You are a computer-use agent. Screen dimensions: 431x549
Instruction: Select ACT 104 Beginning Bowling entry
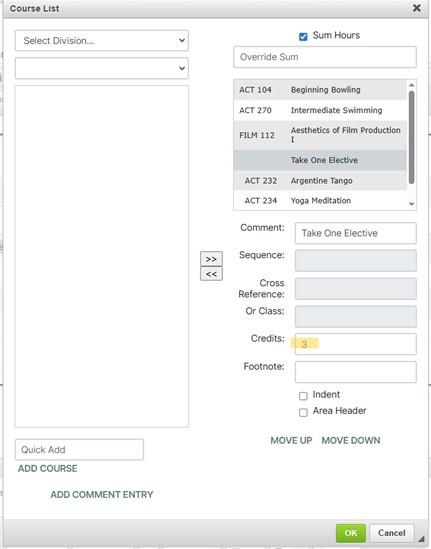tap(320, 90)
